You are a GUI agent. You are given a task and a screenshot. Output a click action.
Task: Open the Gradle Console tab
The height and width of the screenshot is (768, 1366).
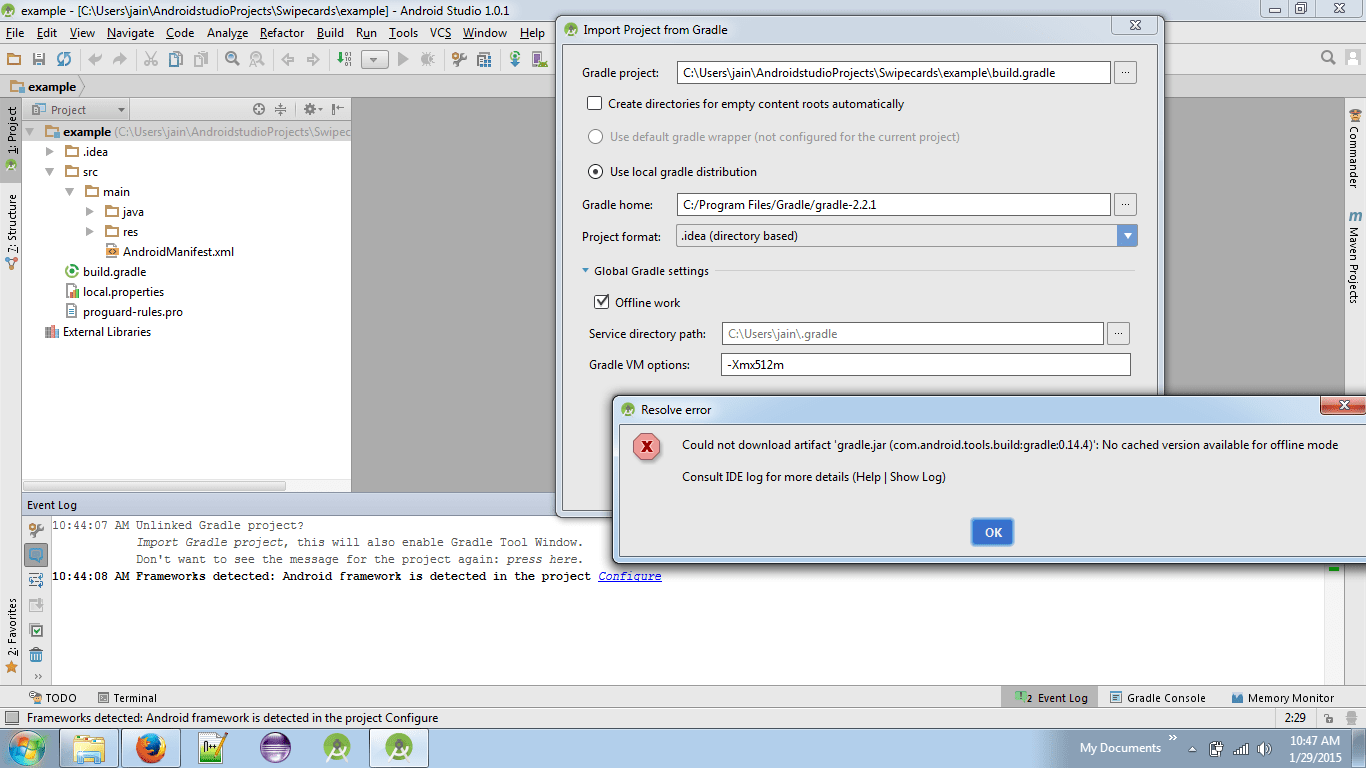[x=1156, y=698]
